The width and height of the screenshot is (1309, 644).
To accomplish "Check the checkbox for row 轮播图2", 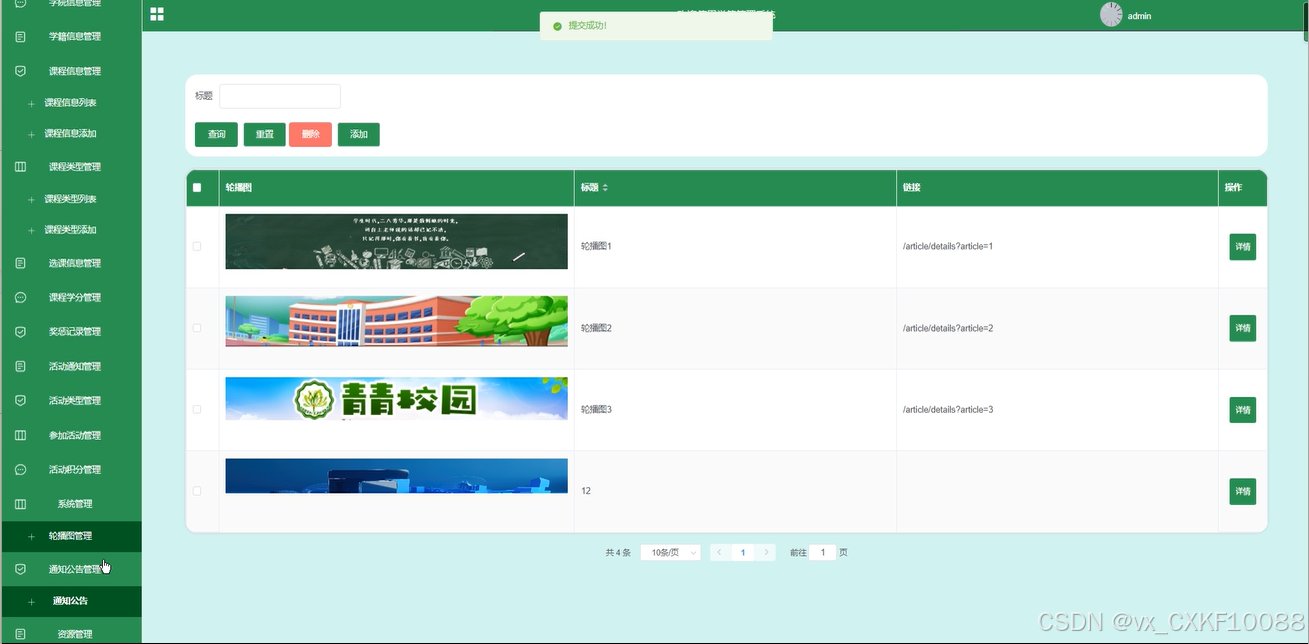I will pyautogui.click(x=197, y=328).
